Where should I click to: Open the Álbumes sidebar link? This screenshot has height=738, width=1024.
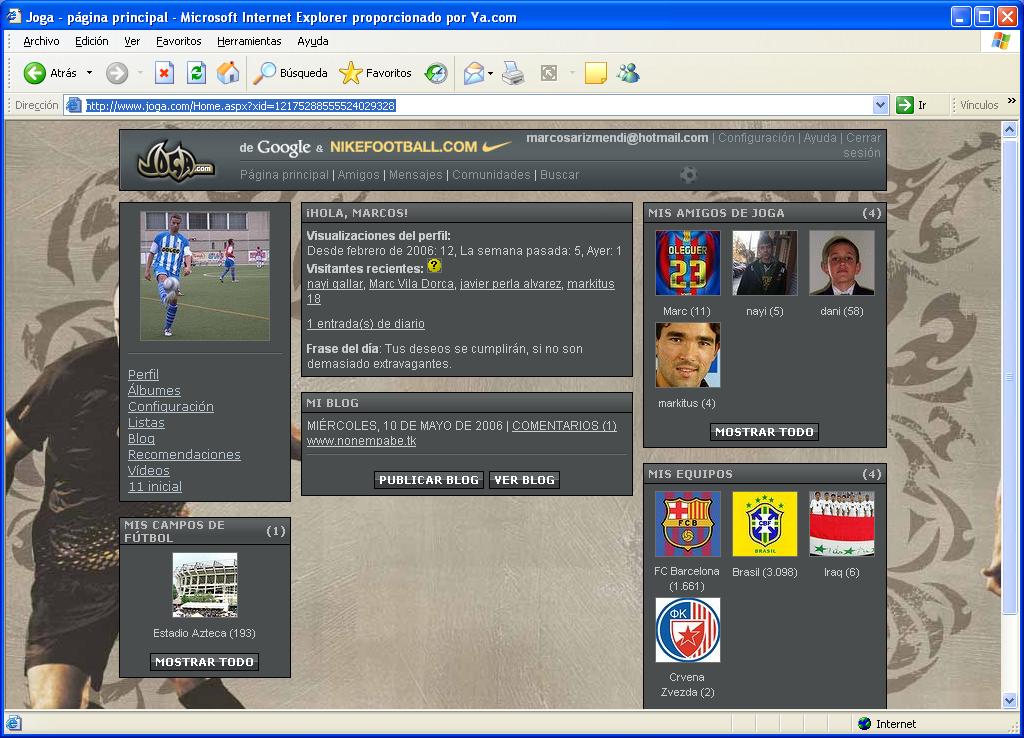coord(154,391)
